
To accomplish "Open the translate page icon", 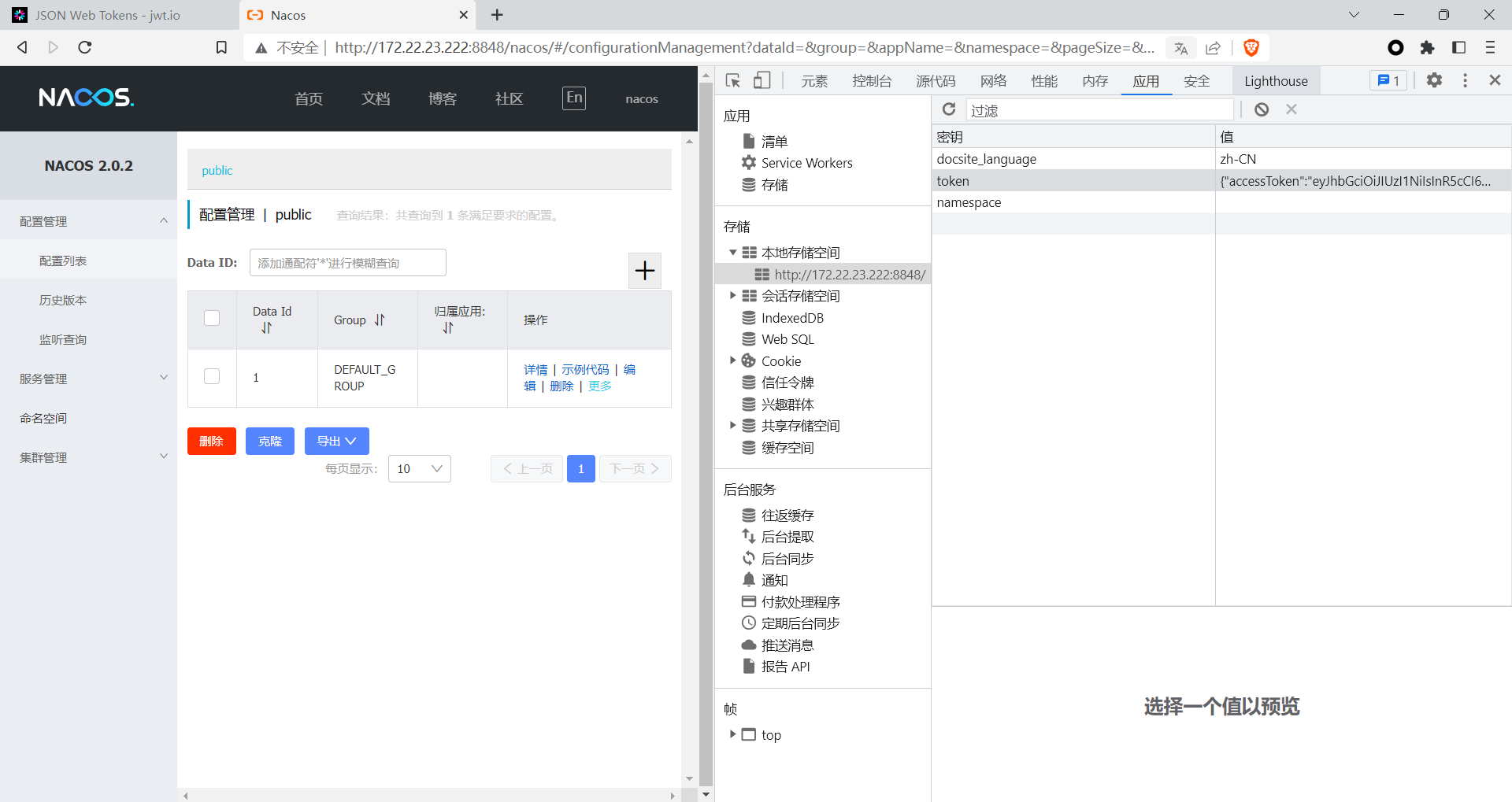I will pos(1180,48).
